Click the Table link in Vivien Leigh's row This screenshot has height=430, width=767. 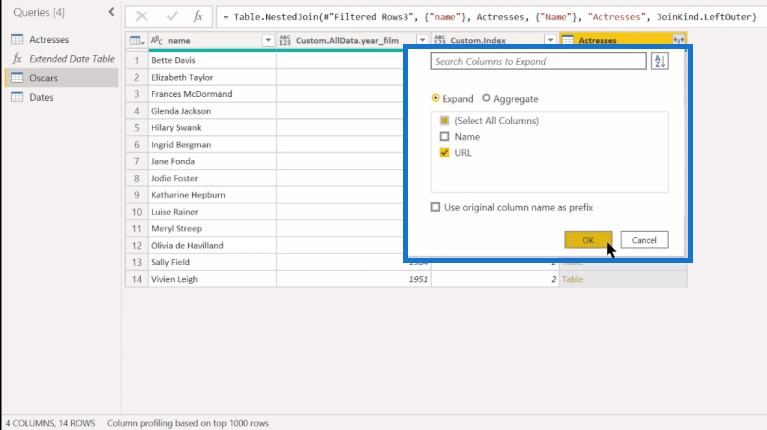(x=572, y=279)
